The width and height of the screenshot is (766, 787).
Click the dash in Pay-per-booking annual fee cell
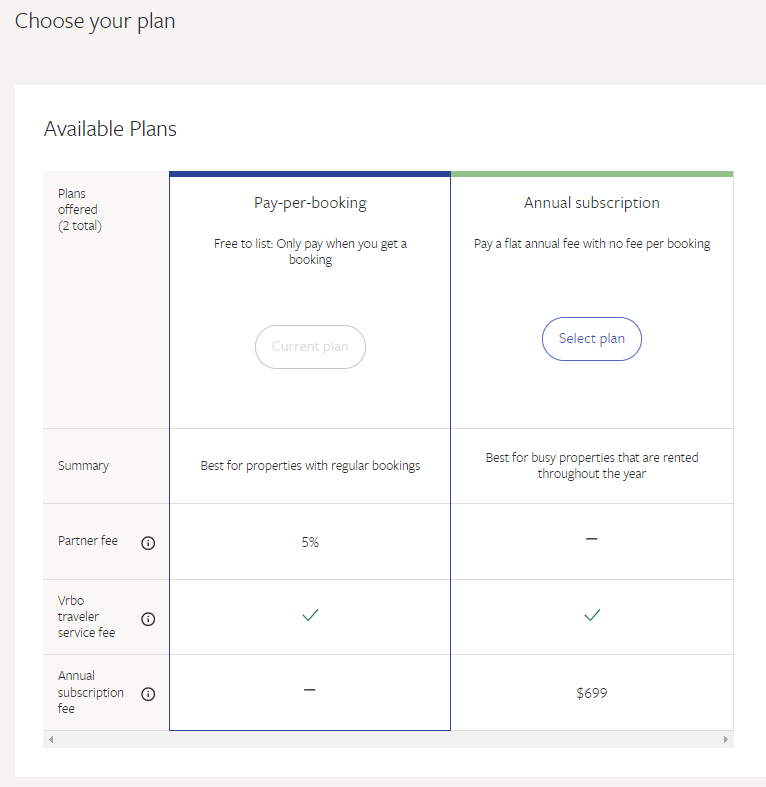310,690
